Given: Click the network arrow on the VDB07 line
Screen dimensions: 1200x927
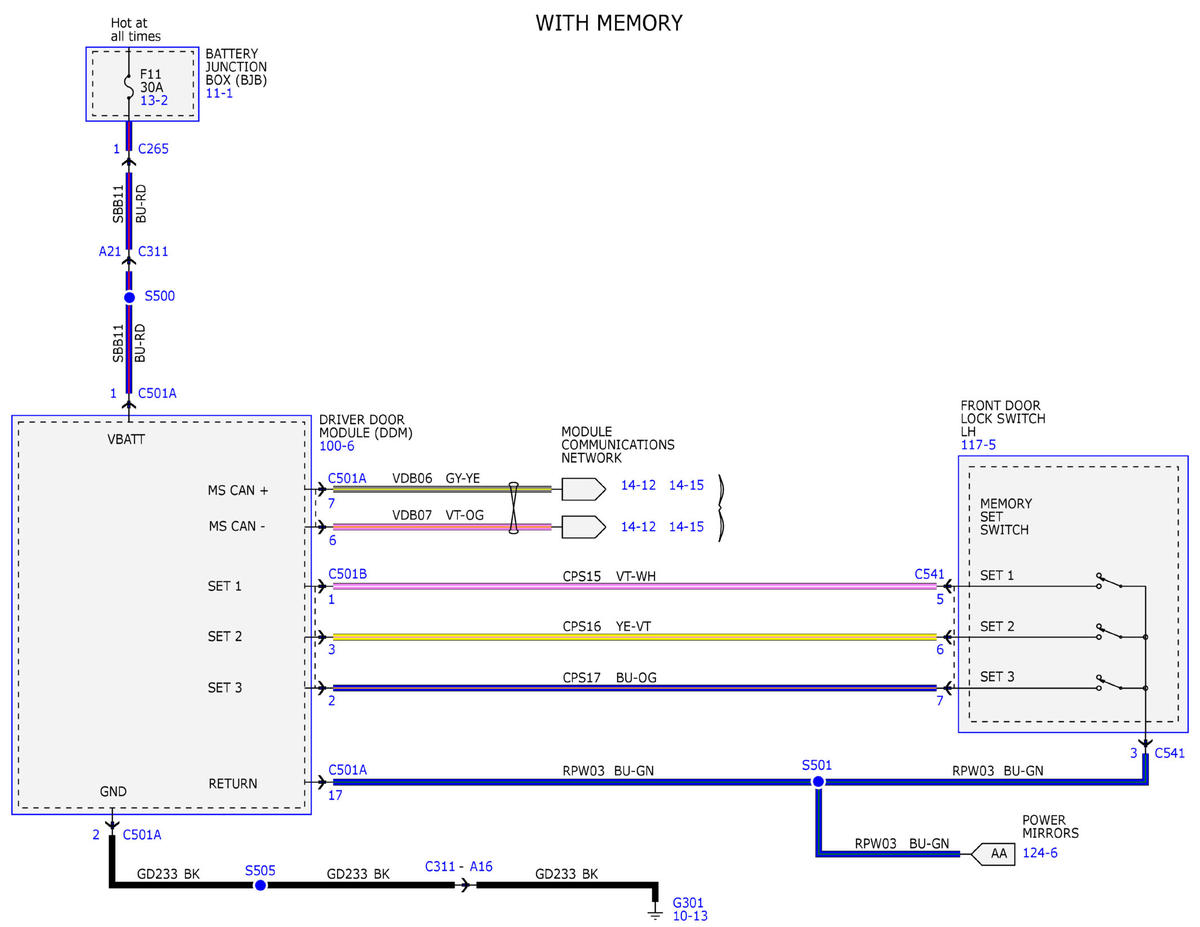Looking at the screenshot, I should click(x=584, y=526).
